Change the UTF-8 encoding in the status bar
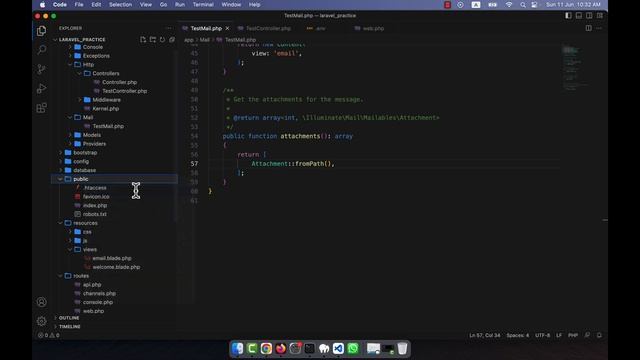Screen dimensions: 640x360 [542, 335]
